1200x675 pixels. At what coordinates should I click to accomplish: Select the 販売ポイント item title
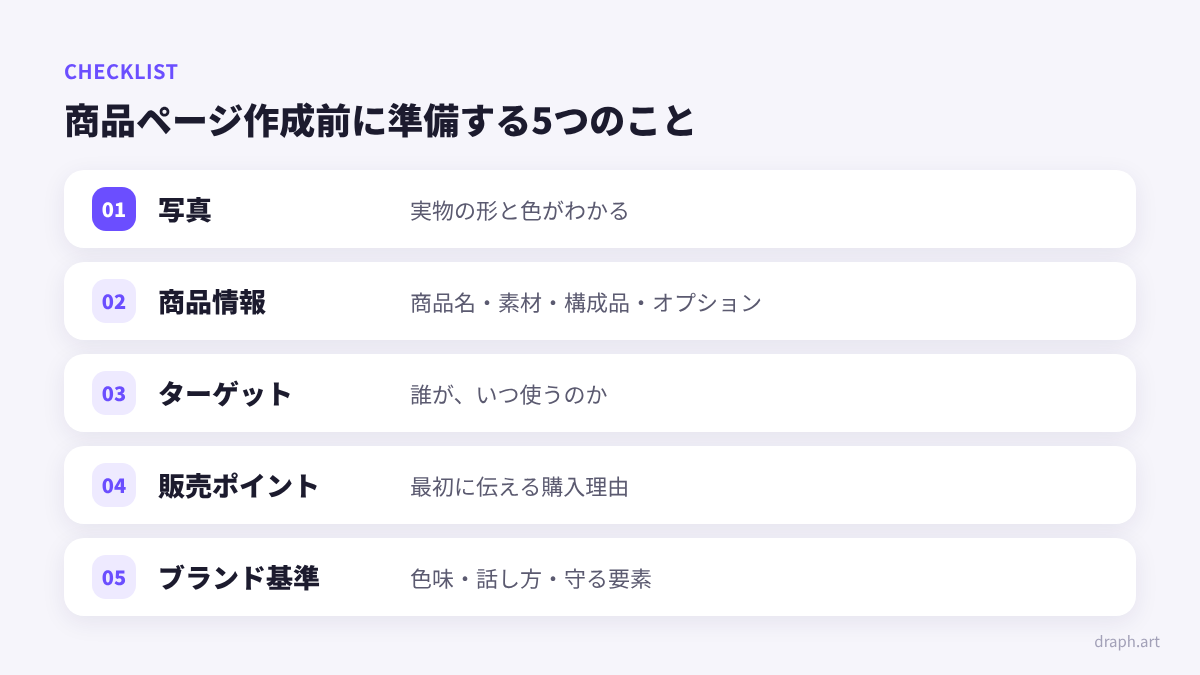click(239, 486)
